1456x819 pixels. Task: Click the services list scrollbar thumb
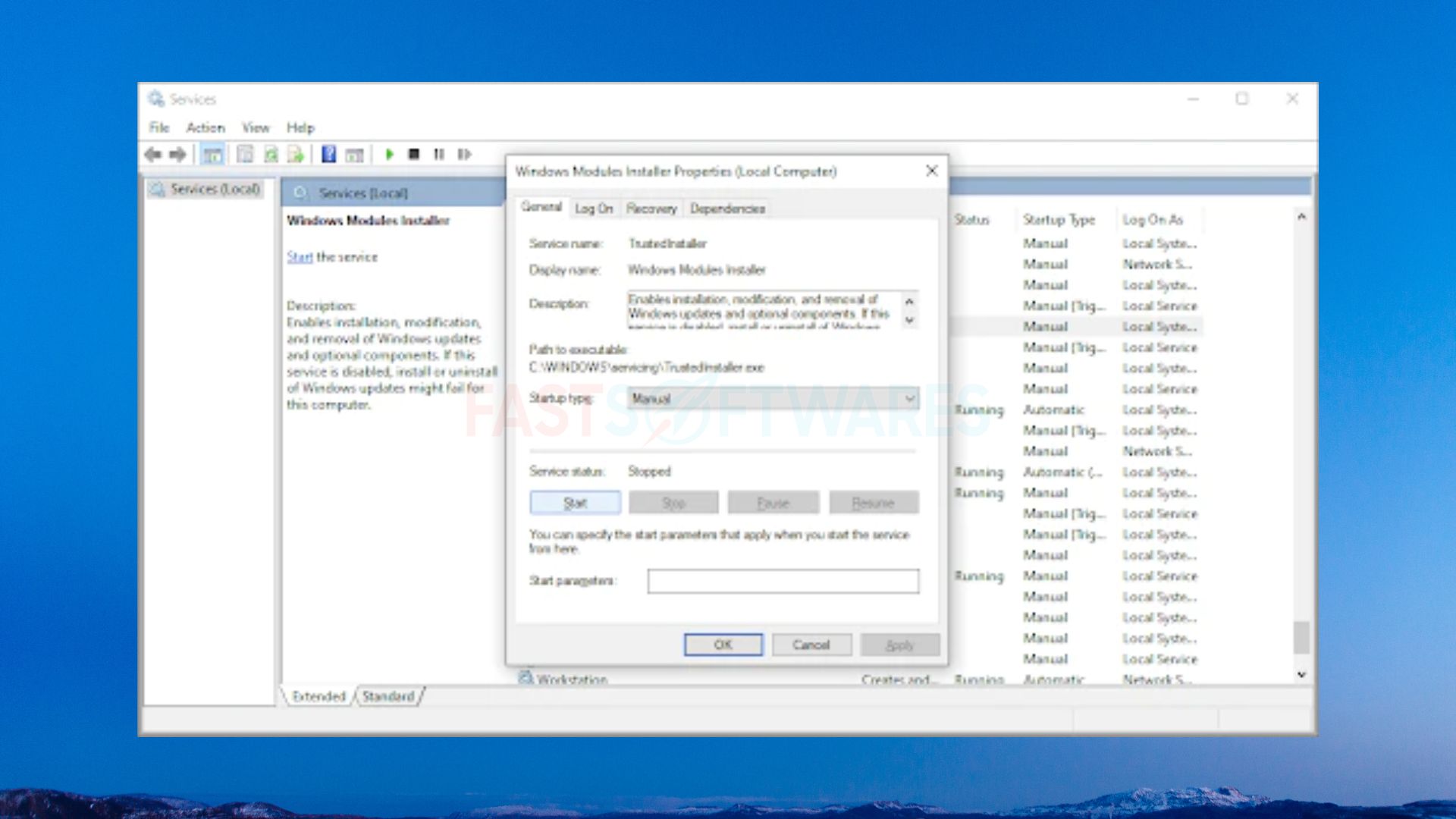pyautogui.click(x=1301, y=637)
